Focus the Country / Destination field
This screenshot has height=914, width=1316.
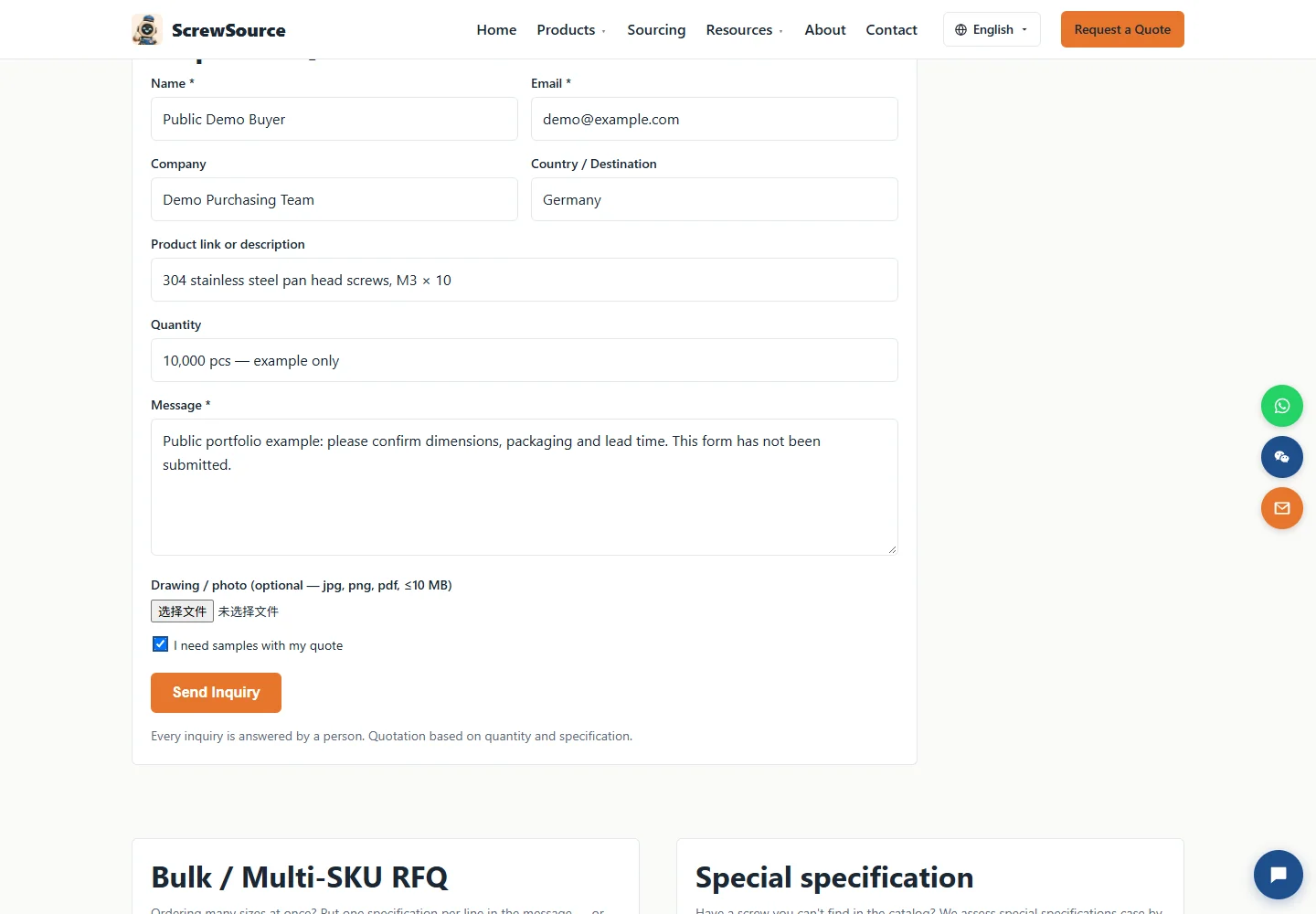point(715,199)
